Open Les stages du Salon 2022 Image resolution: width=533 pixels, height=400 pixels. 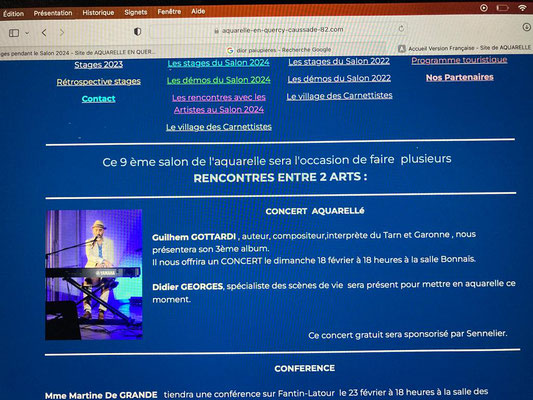click(x=339, y=61)
